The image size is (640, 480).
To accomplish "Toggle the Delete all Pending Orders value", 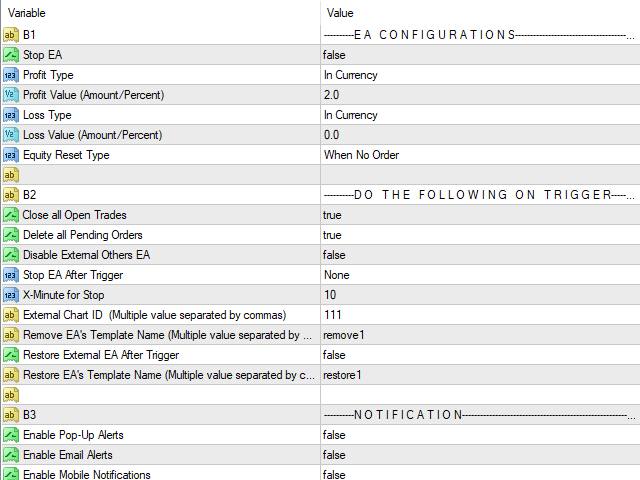I will pos(333,235).
